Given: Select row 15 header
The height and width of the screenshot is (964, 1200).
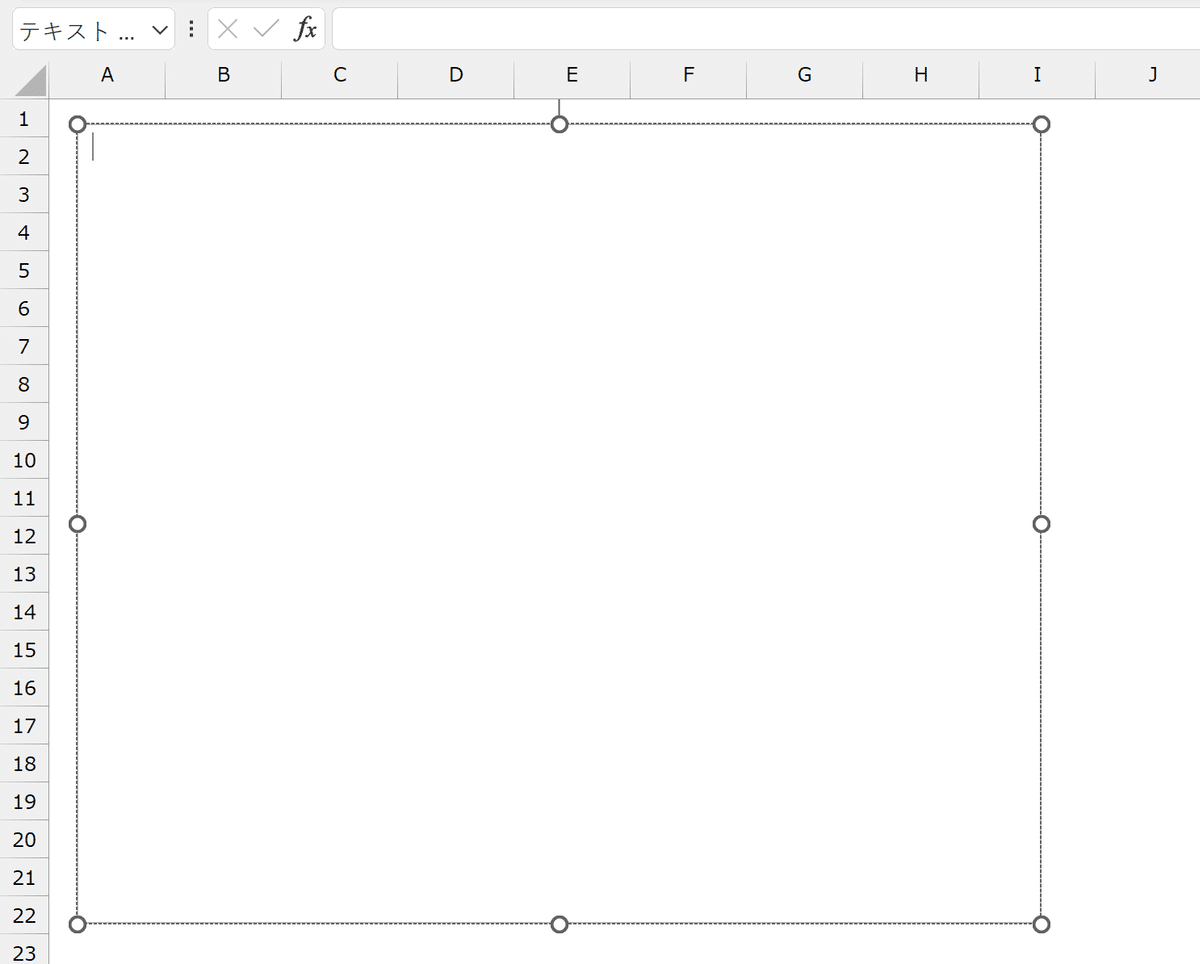Looking at the screenshot, I should (24, 650).
